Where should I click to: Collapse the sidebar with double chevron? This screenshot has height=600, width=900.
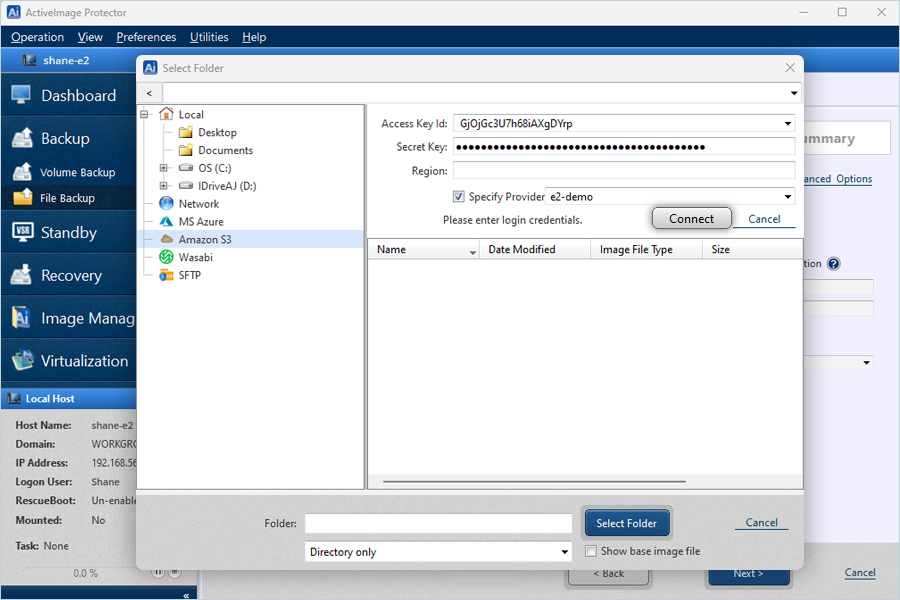point(186,595)
